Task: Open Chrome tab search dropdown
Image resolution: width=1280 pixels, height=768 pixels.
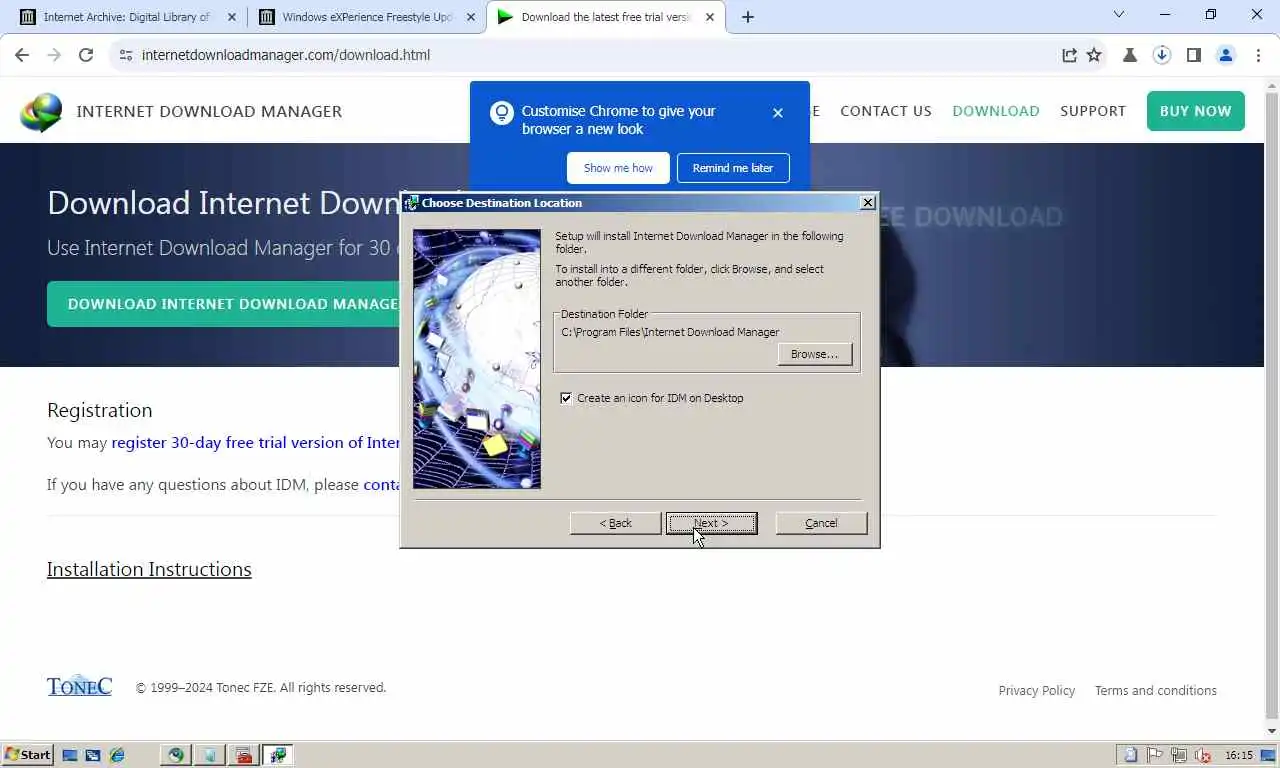Action: [x=1119, y=15]
